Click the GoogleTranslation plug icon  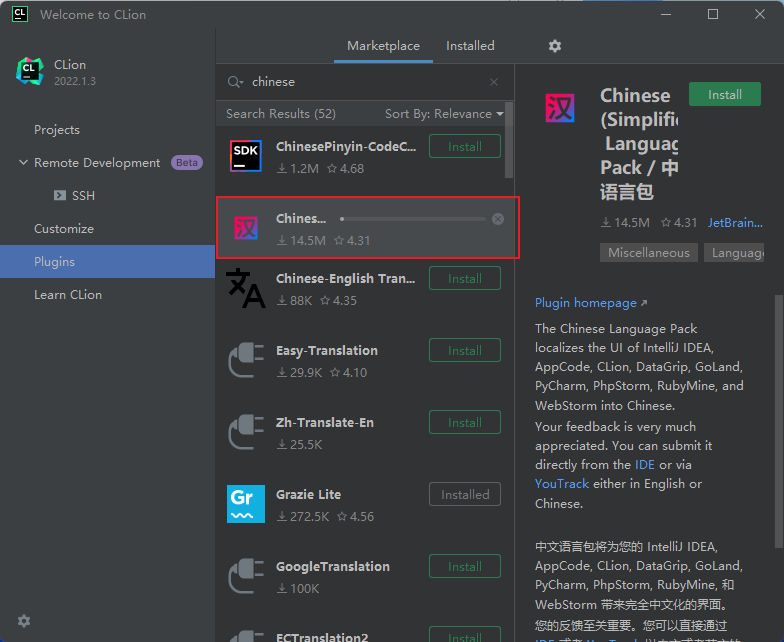pyautogui.click(x=246, y=576)
